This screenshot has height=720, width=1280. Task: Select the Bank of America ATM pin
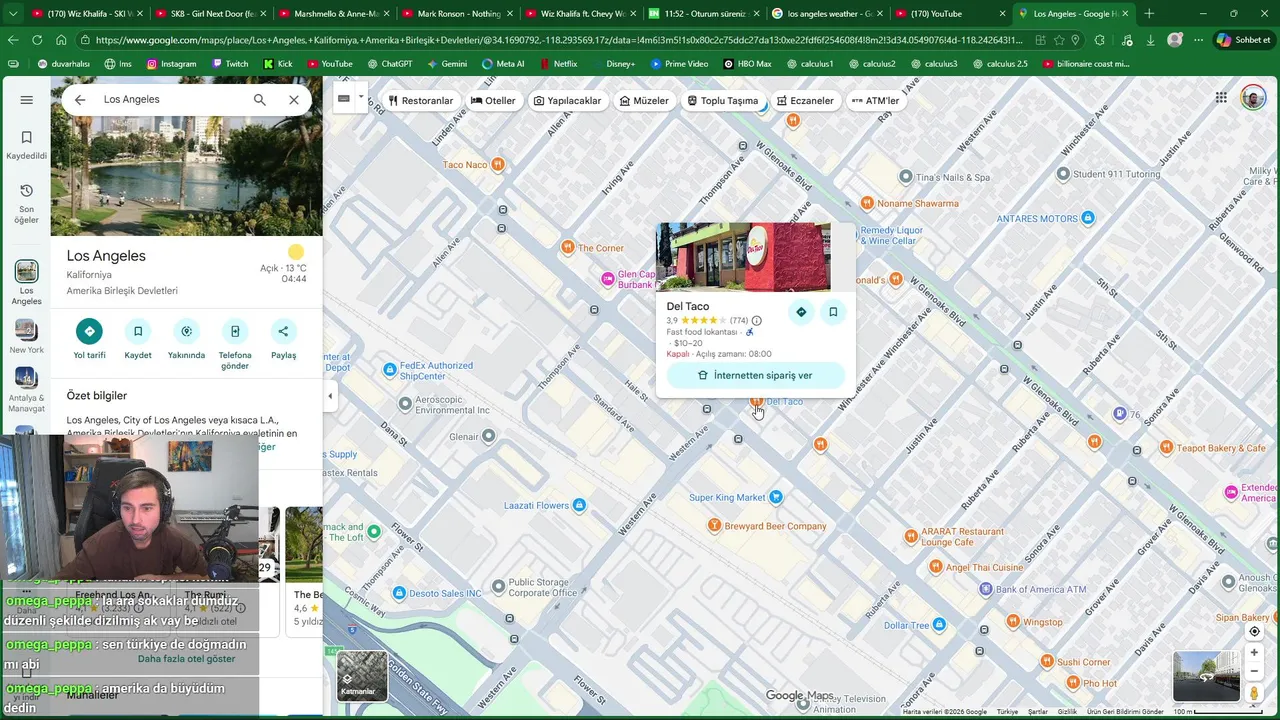[986, 589]
